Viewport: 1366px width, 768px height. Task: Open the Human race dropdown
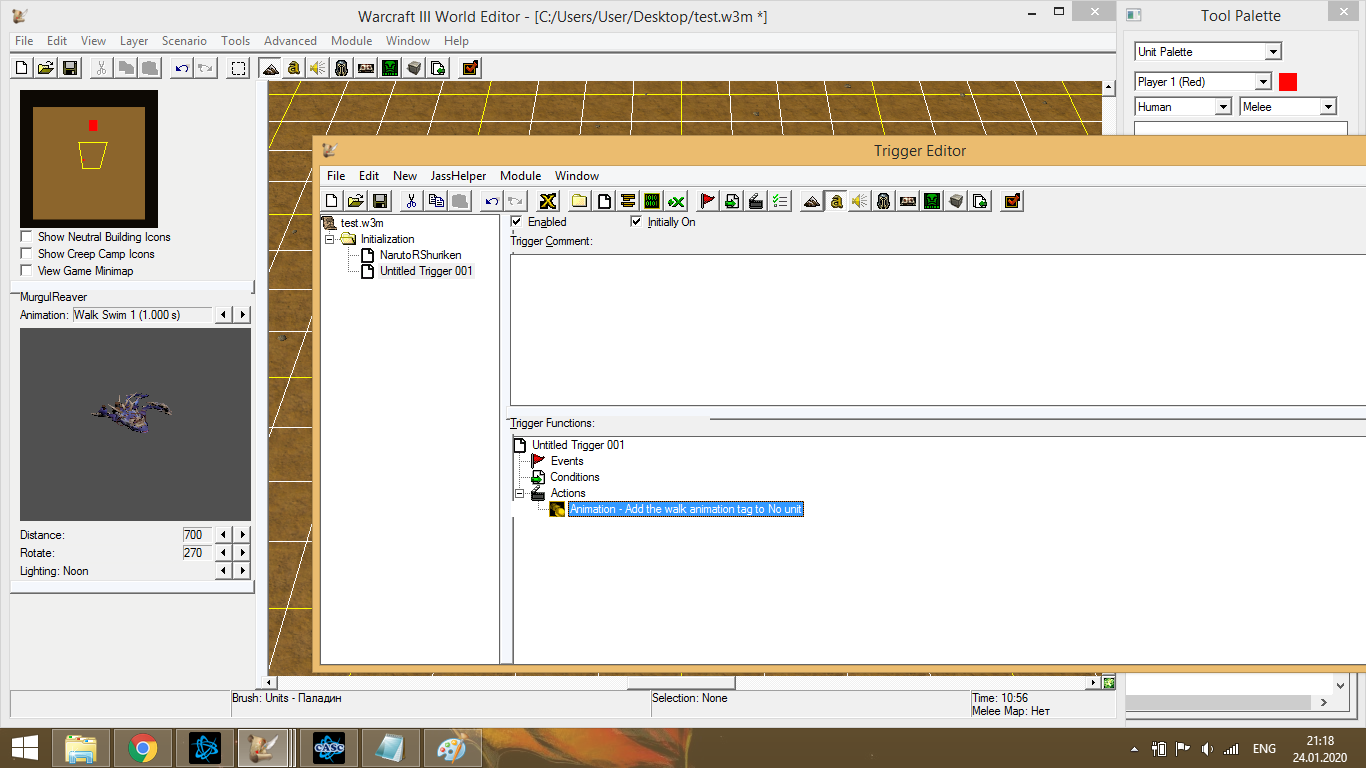pos(1183,107)
